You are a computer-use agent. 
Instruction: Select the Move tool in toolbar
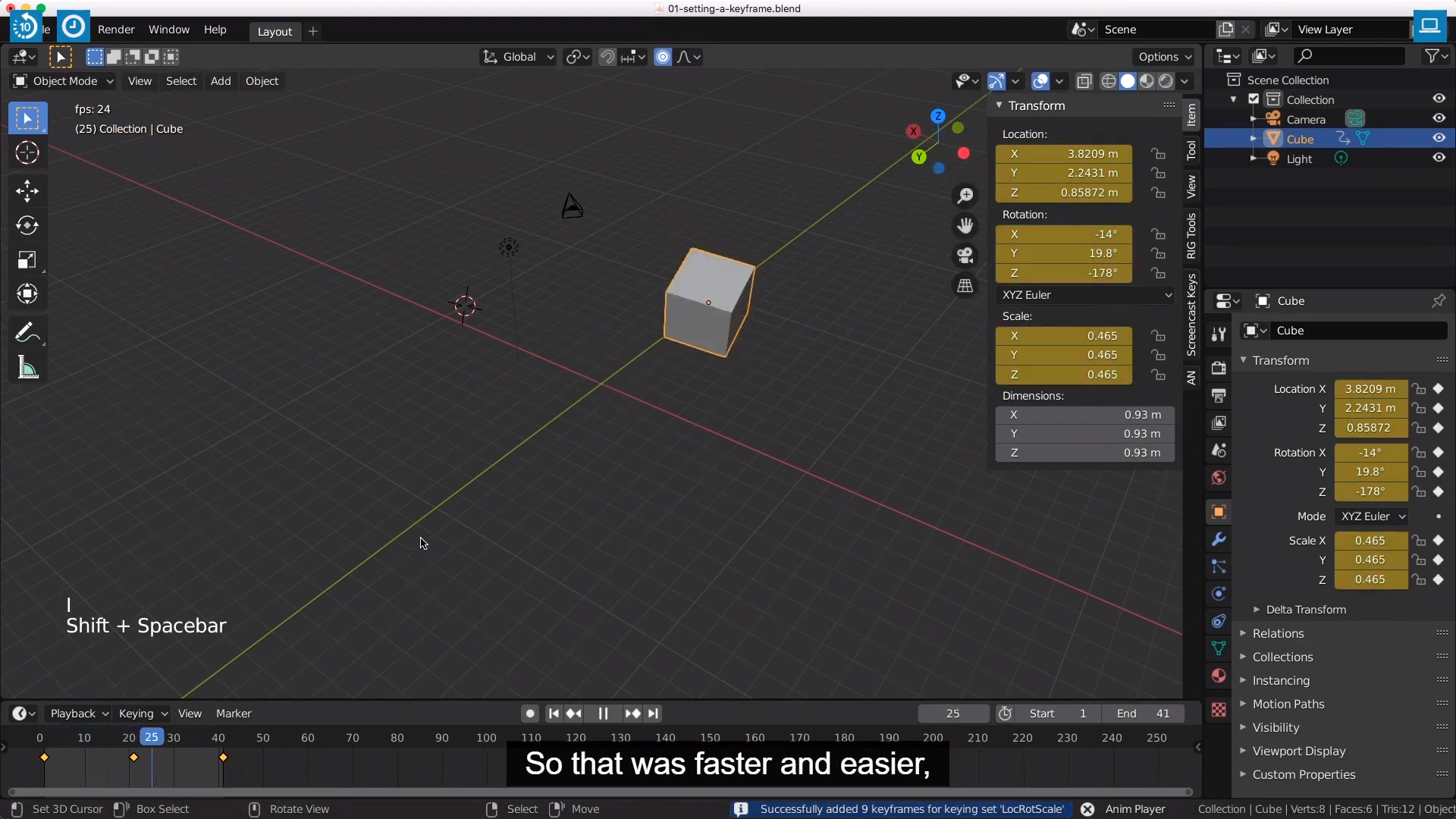(27, 190)
